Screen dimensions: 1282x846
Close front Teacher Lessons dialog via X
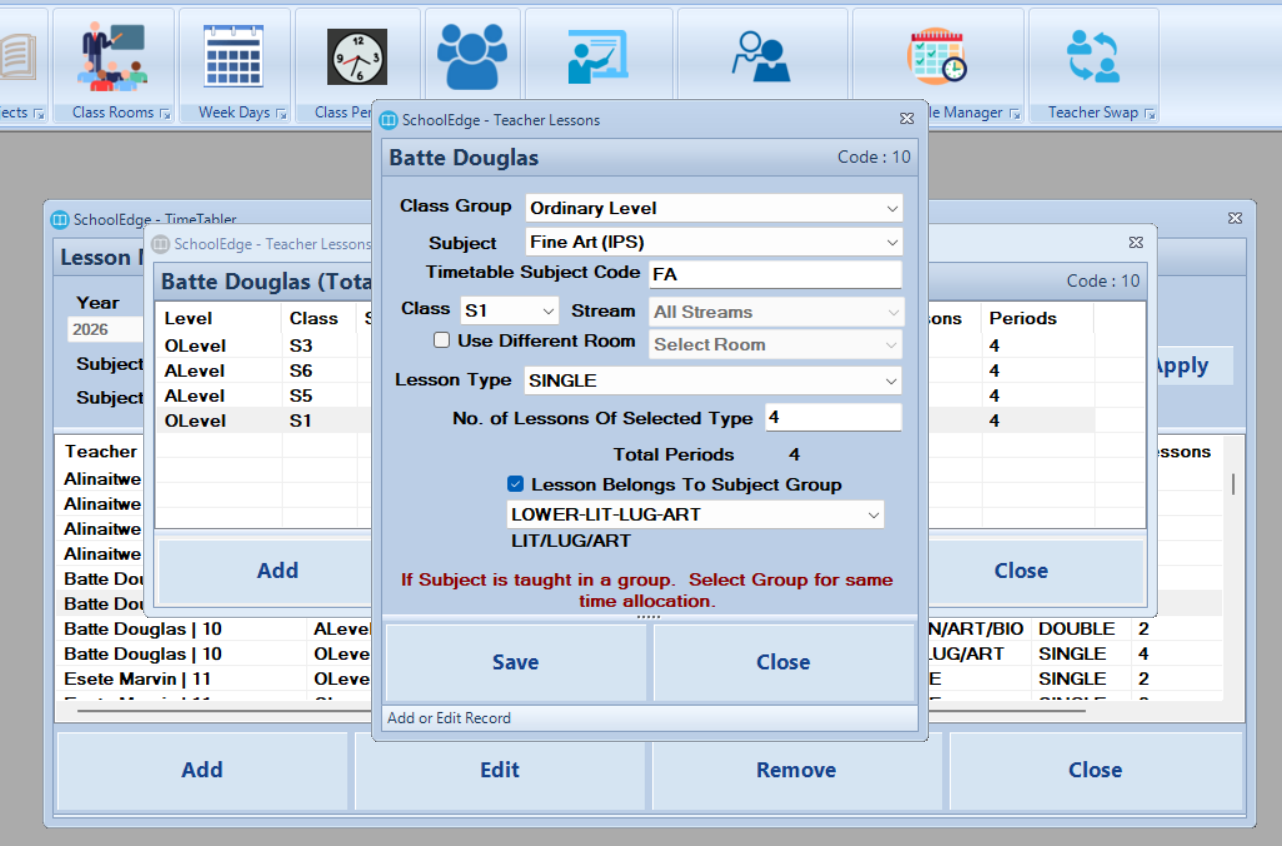coord(907,119)
